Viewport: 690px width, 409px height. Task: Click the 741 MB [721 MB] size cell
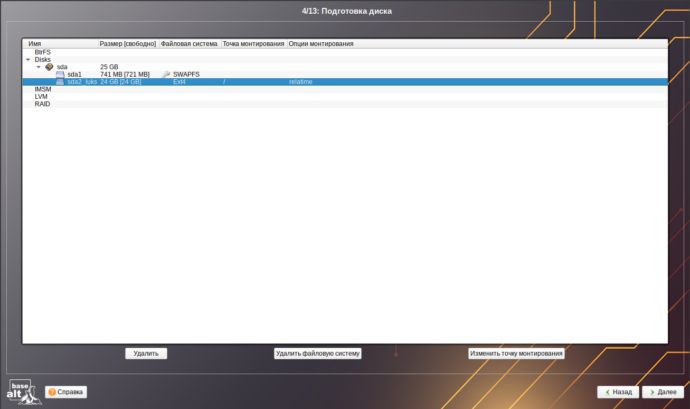[125, 74]
